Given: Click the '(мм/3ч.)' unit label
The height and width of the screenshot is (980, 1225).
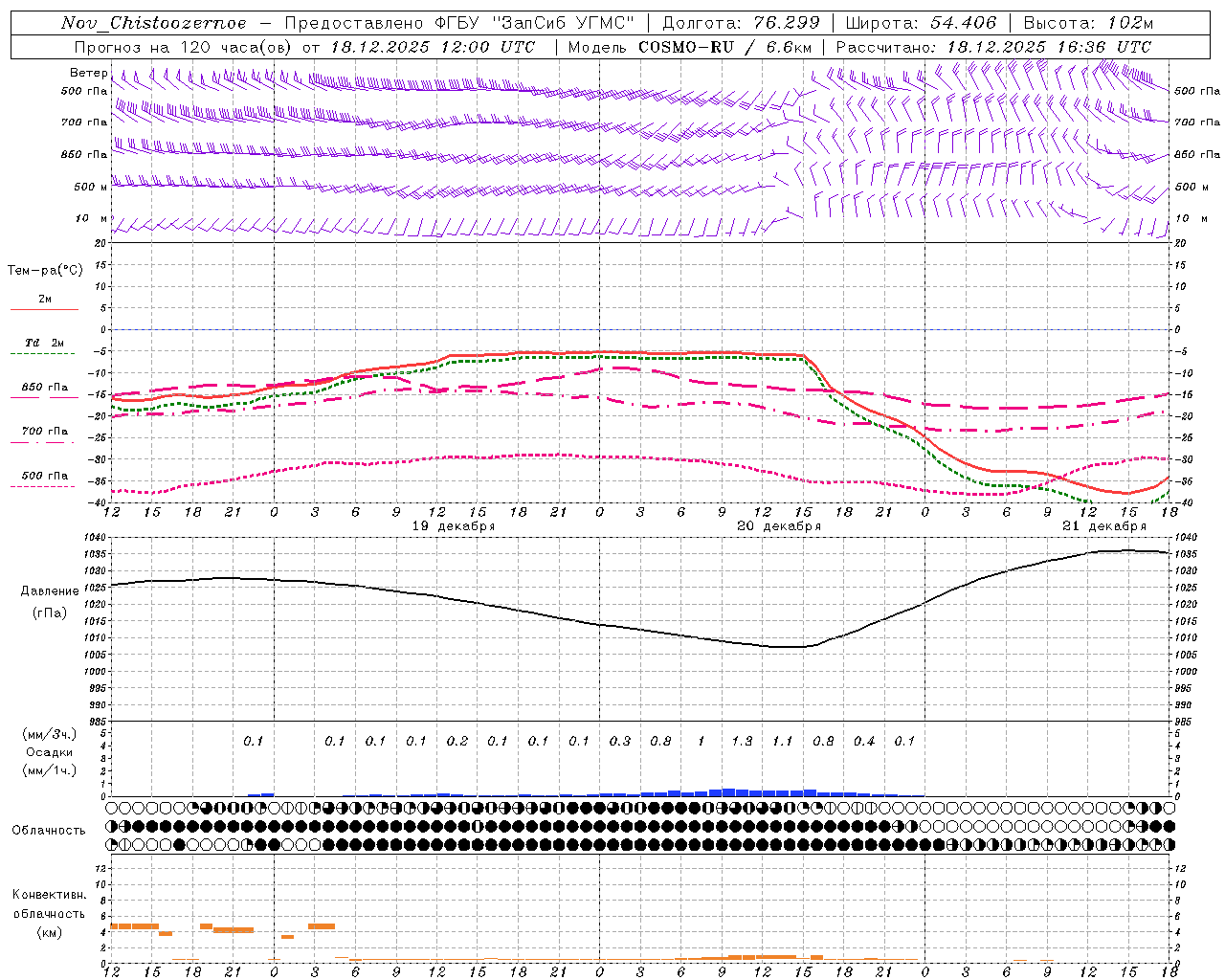Looking at the screenshot, I should (49, 734).
